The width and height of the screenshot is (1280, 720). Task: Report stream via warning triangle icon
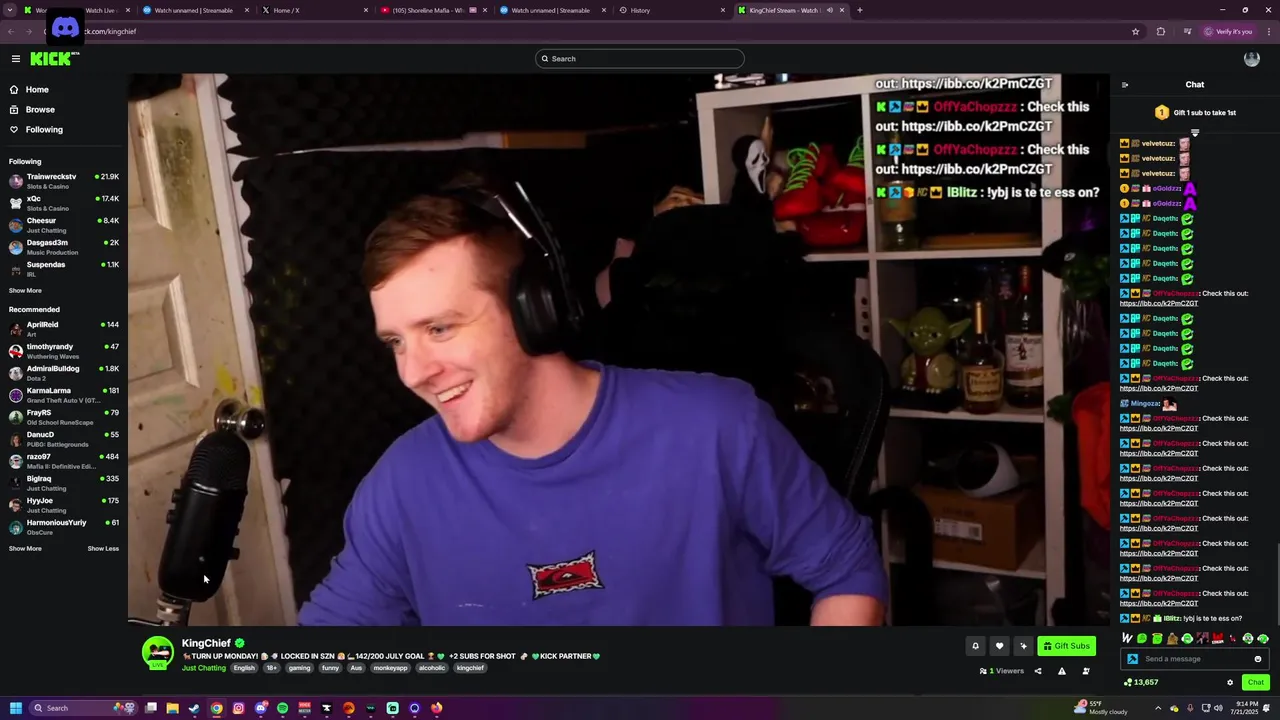(1062, 671)
